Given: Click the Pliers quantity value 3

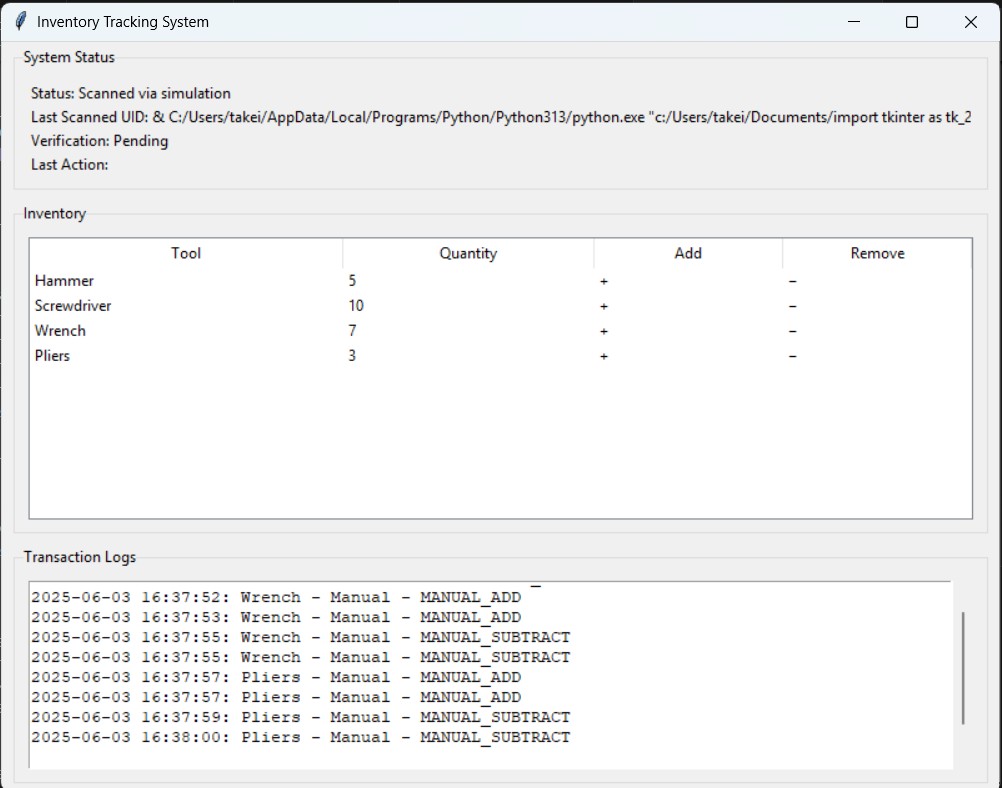Looking at the screenshot, I should [x=352, y=355].
